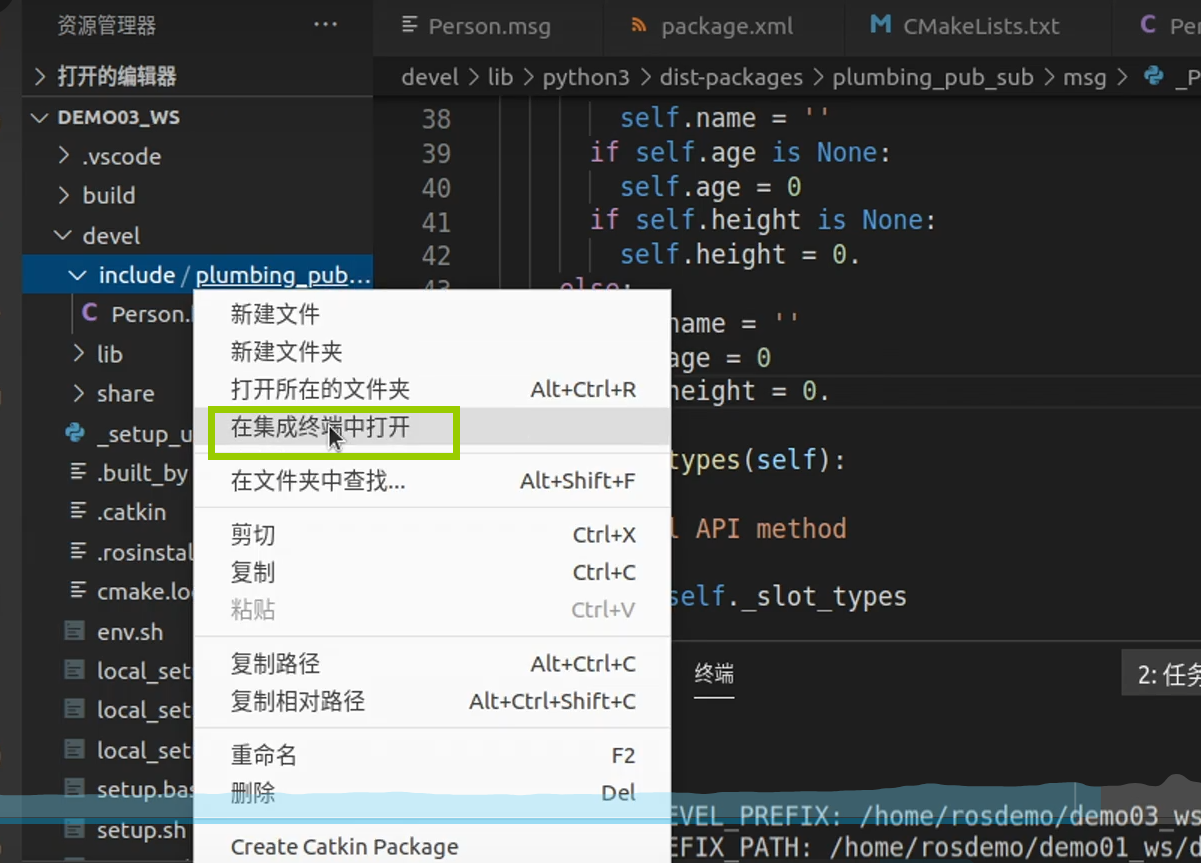This screenshot has width=1201, height=863.
Task: Choose 新建文件 in the context menu
Action: pos(275,314)
